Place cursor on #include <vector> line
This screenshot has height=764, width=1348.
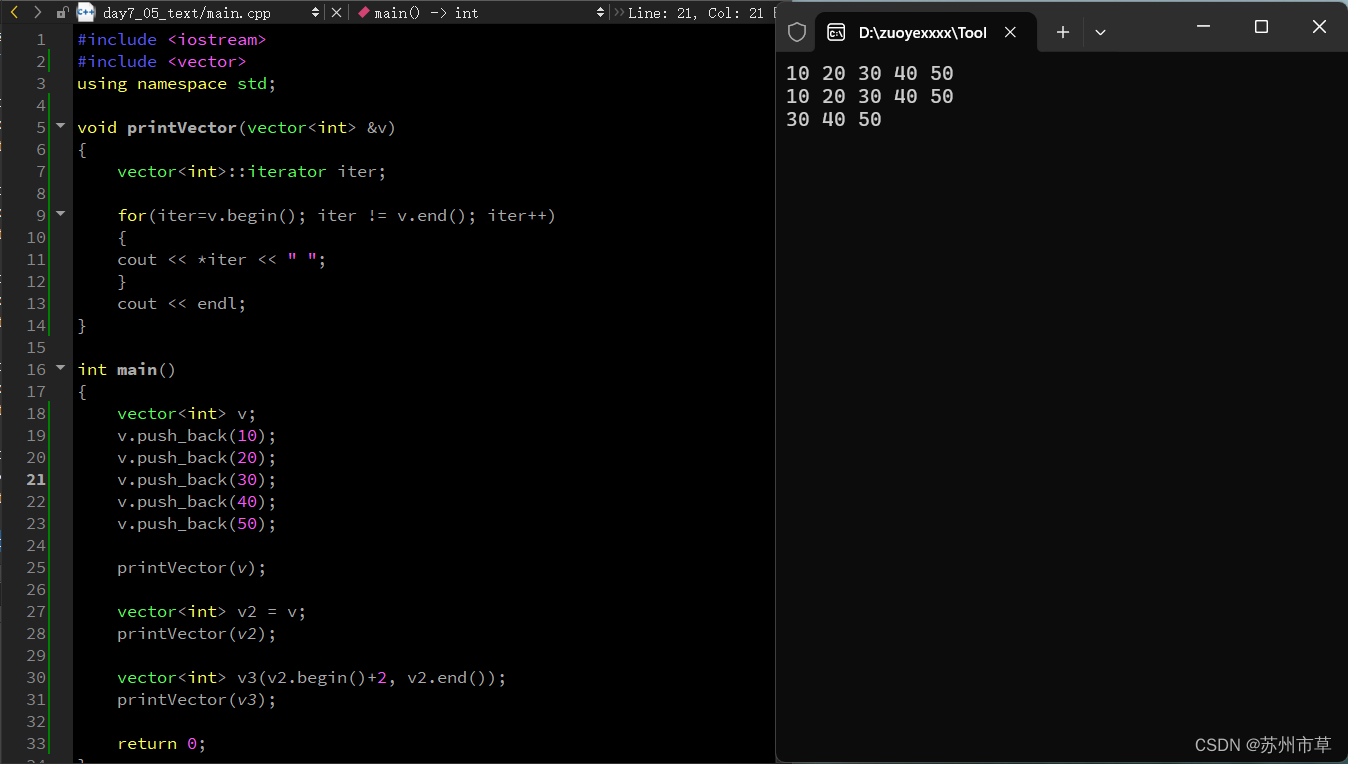click(x=162, y=61)
